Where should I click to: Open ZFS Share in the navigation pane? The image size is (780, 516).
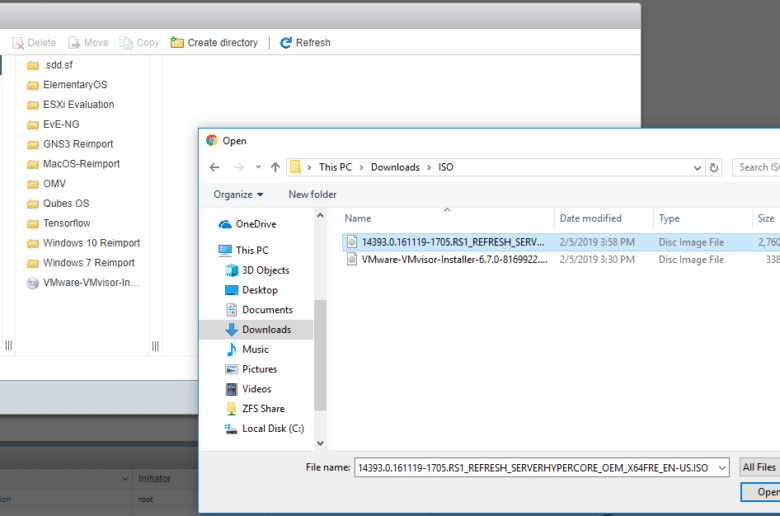[255, 409]
